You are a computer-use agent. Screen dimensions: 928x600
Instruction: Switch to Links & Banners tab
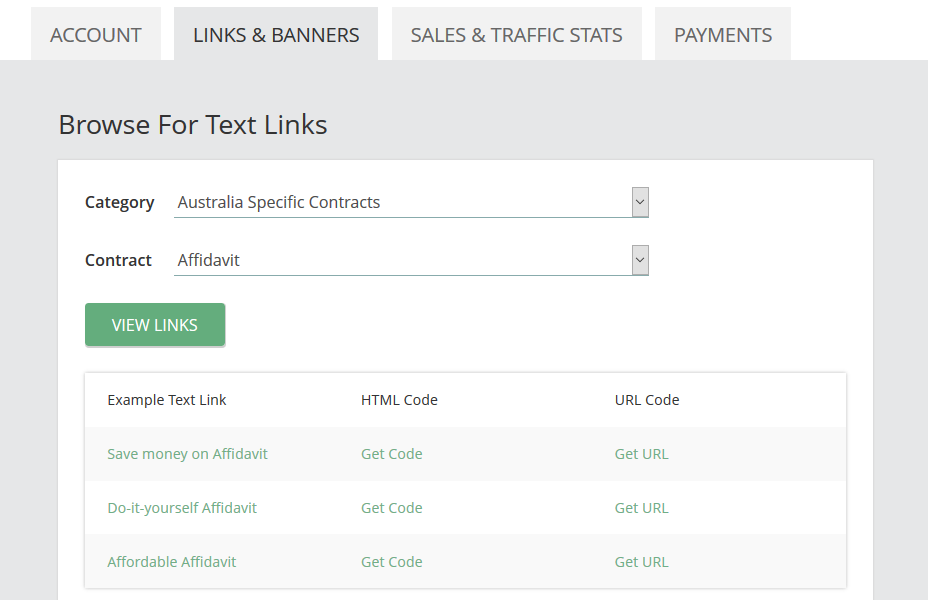276,34
